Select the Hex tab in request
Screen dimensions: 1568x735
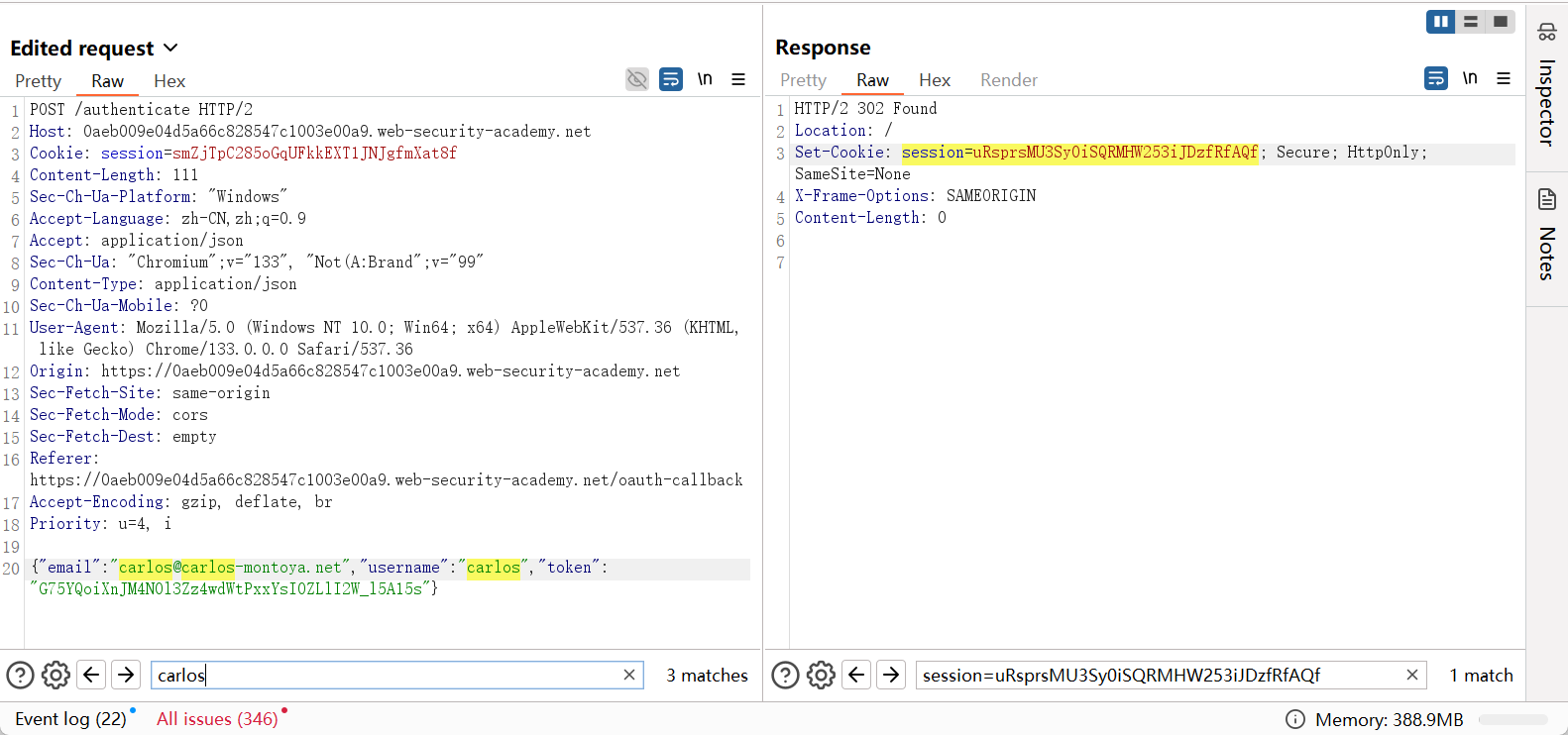pos(169,81)
